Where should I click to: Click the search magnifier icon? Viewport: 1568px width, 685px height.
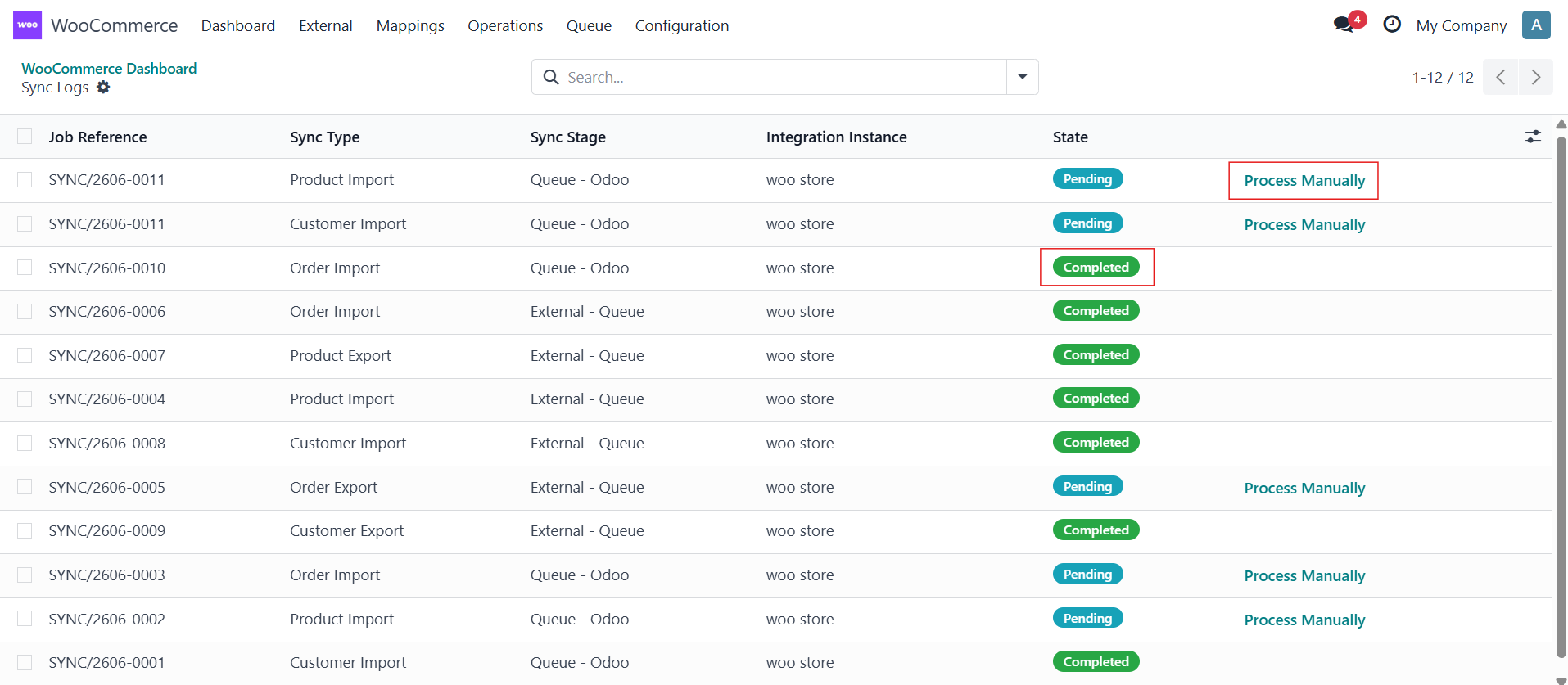tap(551, 77)
